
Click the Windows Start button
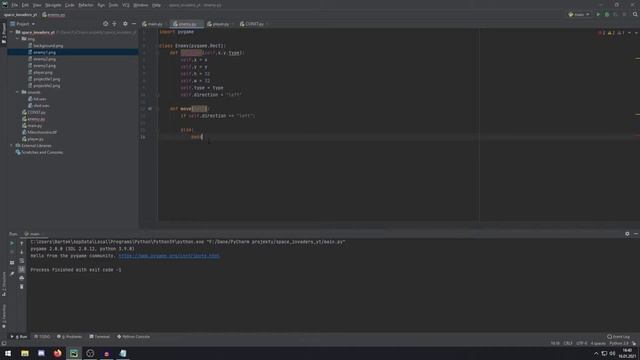pyautogui.click(x=8, y=353)
